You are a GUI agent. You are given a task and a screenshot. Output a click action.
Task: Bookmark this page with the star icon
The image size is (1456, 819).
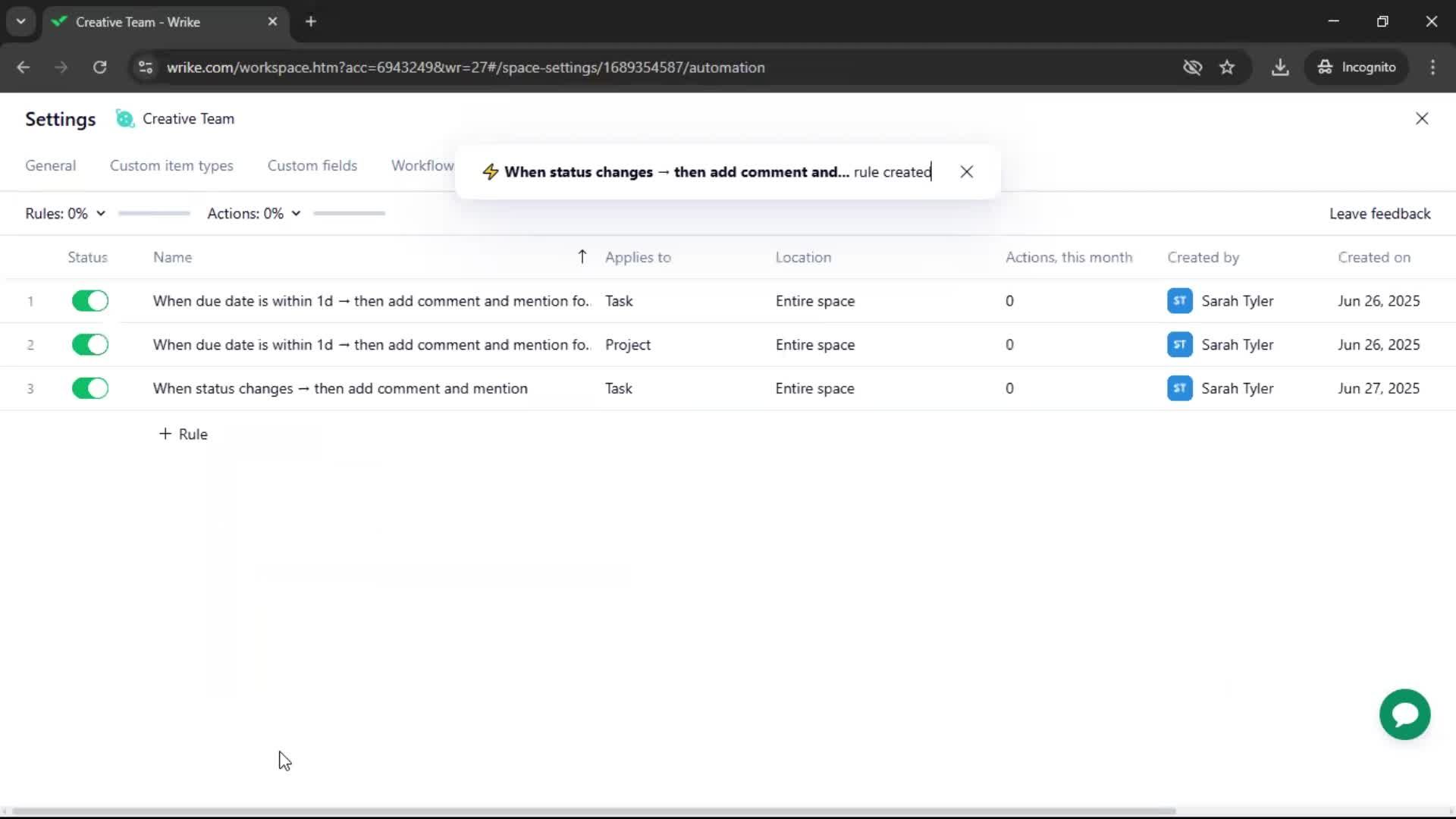pos(1227,67)
